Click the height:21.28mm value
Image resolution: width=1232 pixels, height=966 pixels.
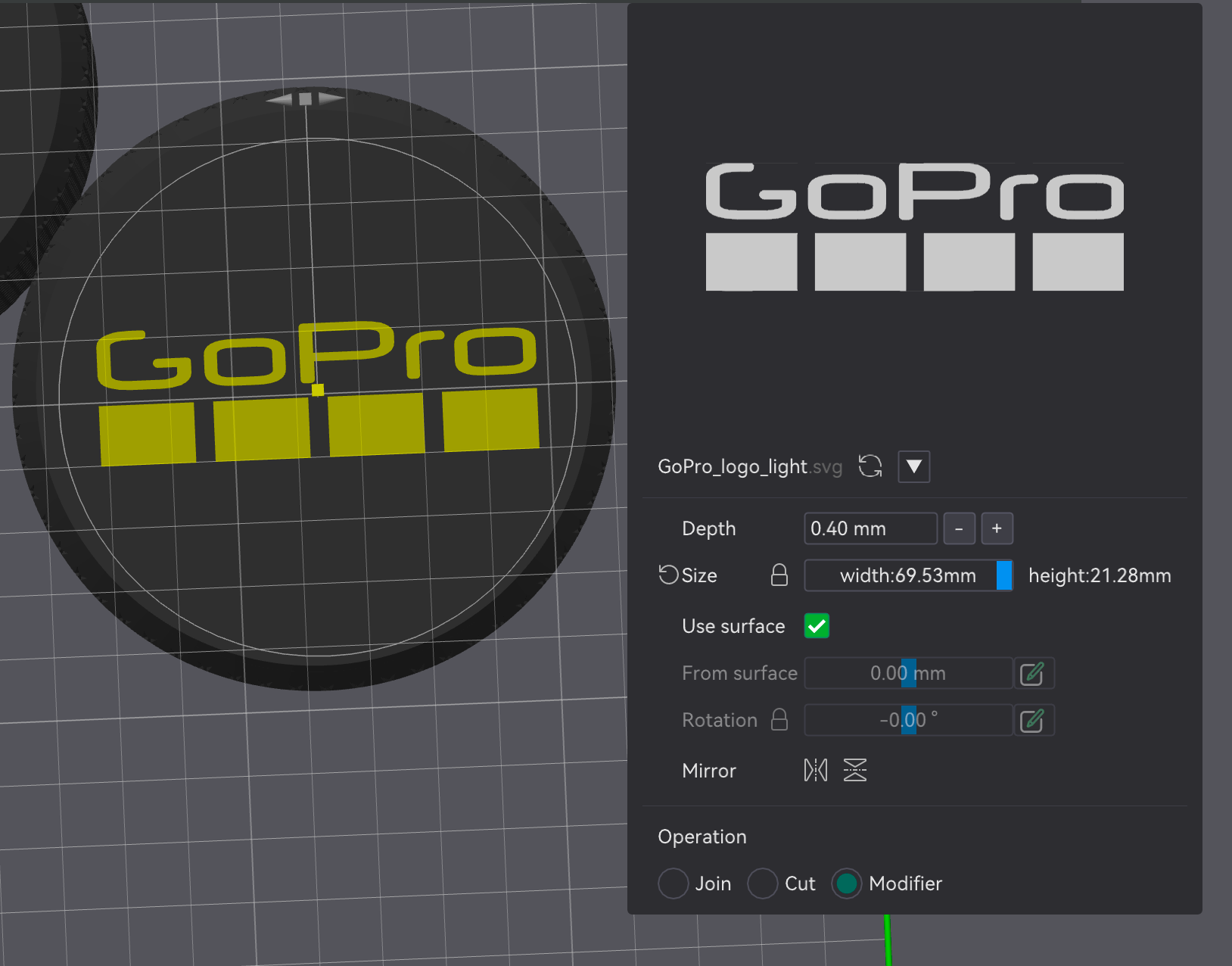point(1100,575)
